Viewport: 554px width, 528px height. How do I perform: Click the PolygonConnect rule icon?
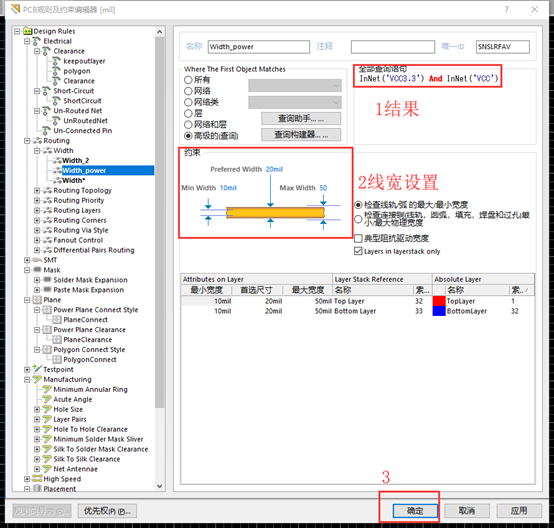tap(57, 359)
